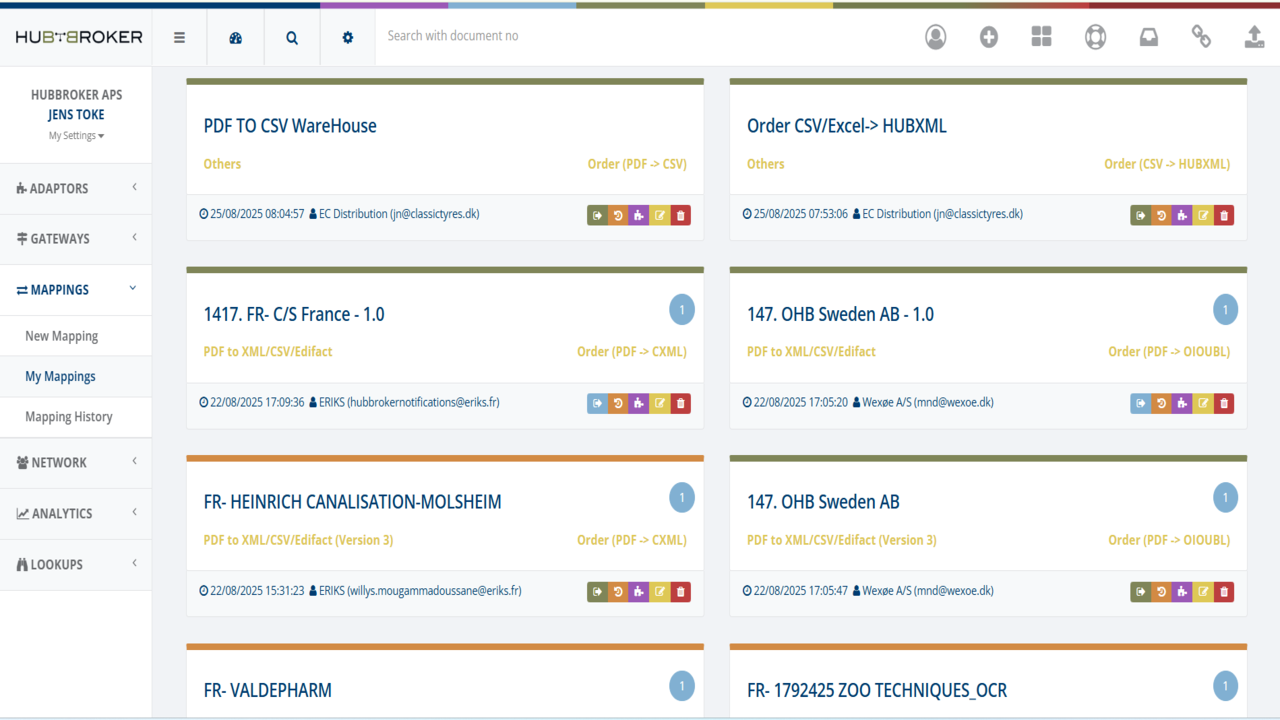1280x720 pixels.
Task: Click the Search with document no field
Action: point(640,36)
